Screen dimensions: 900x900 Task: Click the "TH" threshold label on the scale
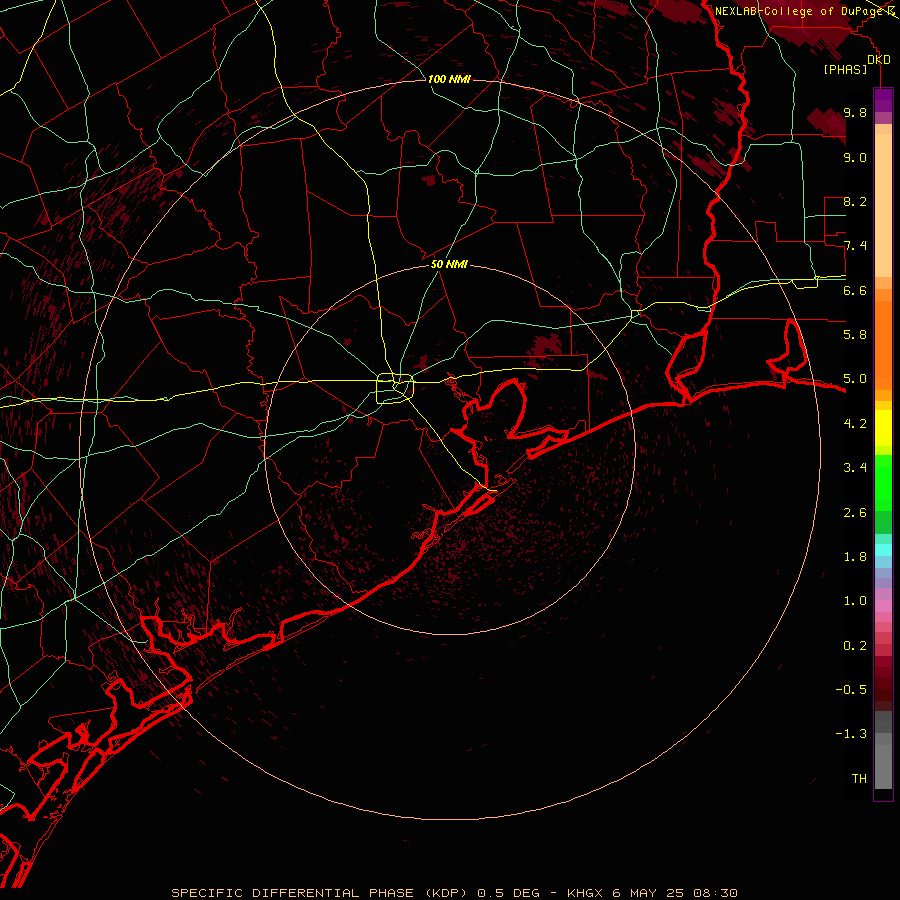click(x=859, y=779)
